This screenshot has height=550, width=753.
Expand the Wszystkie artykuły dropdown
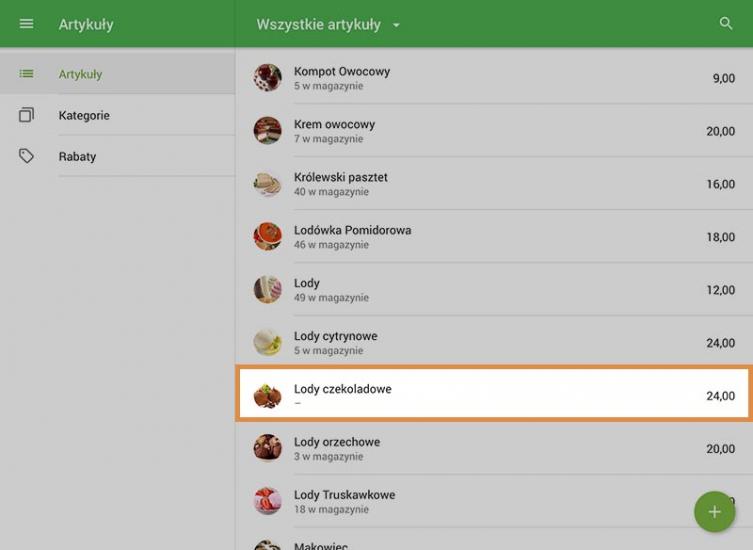[x=328, y=24]
